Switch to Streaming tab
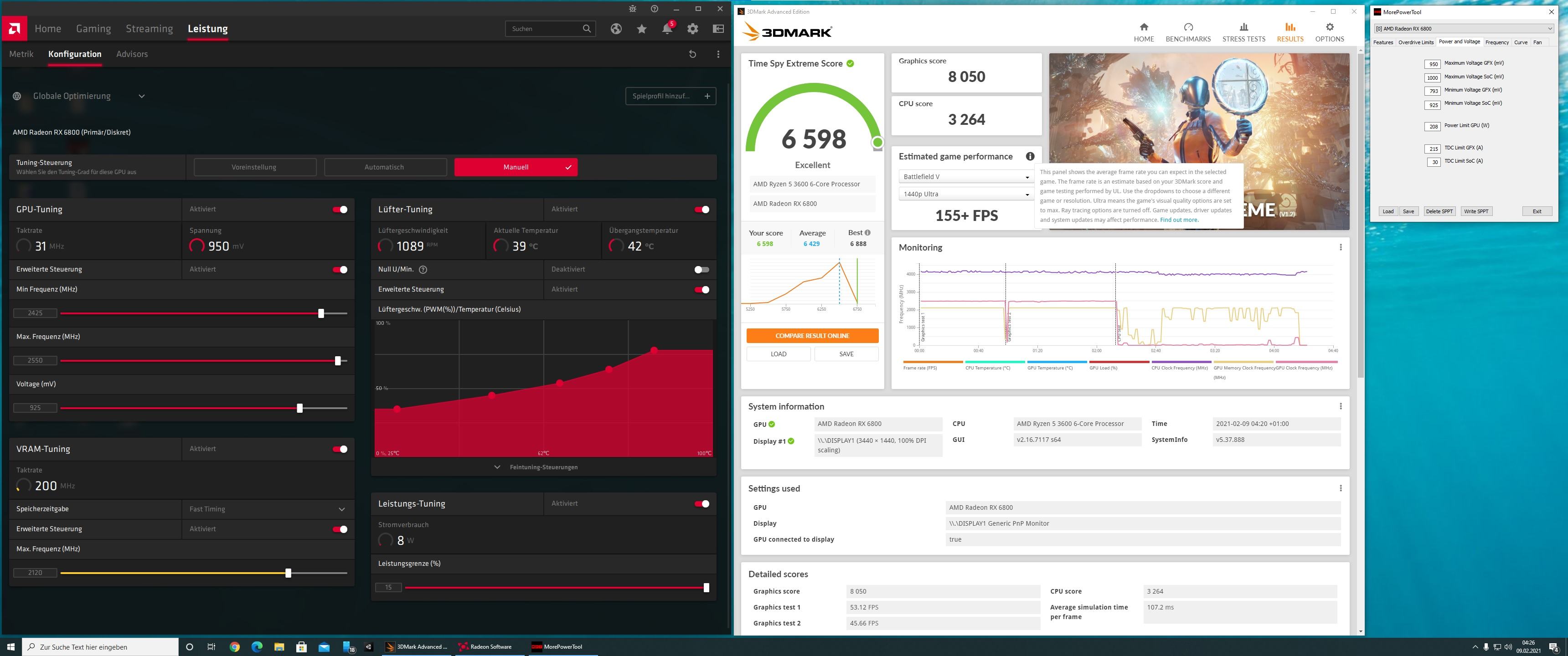This screenshot has height=656, width=1568. (x=149, y=29)
